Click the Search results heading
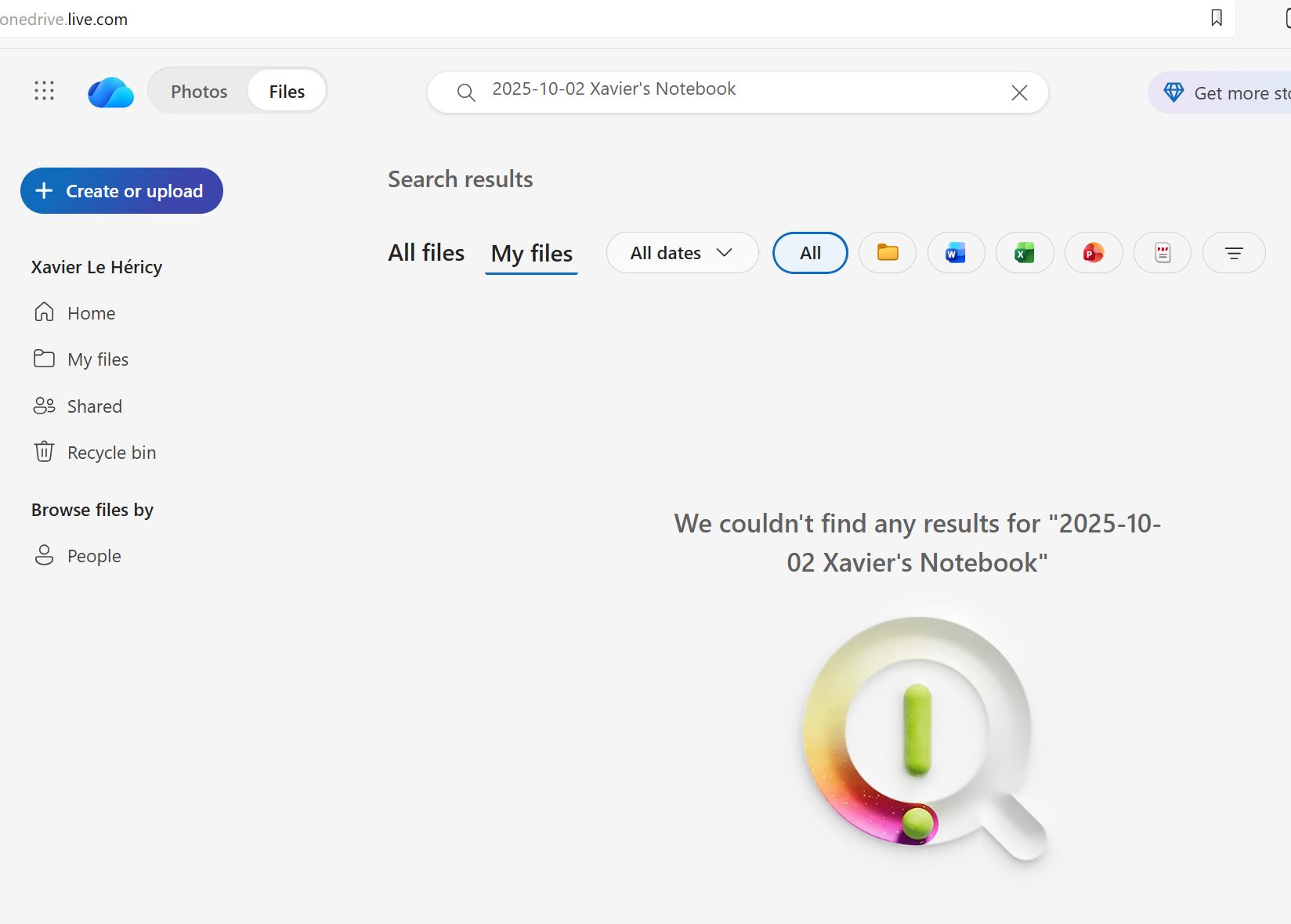This screenshot has height=924, width=1291. (461, 179)
